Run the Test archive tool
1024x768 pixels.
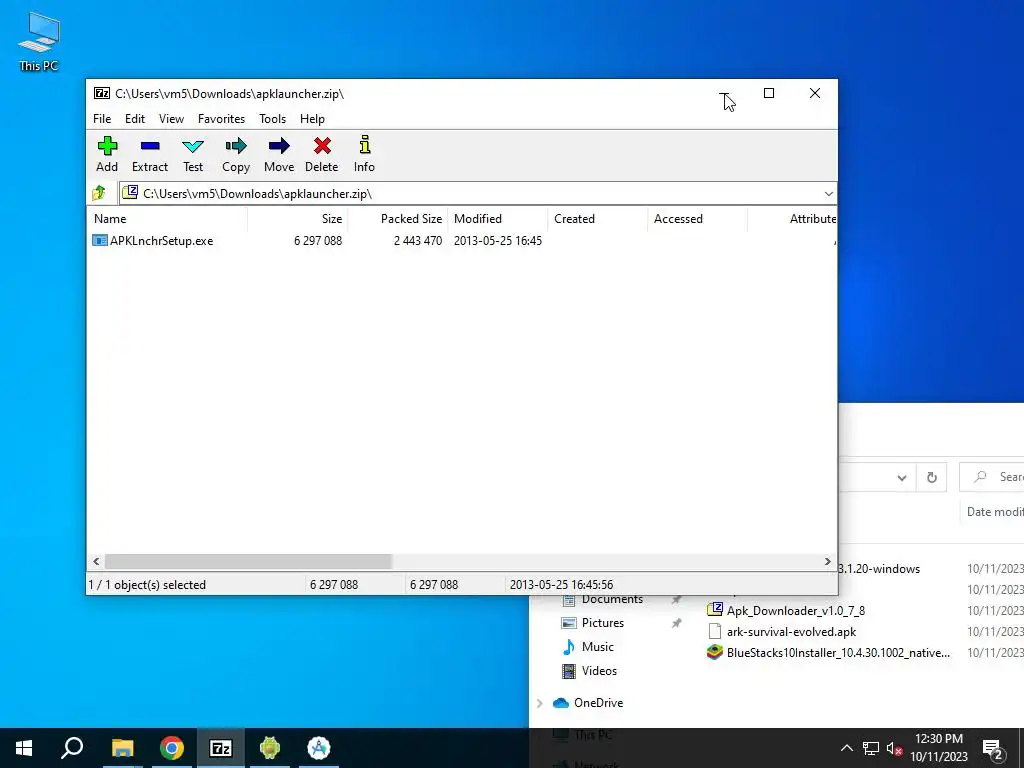[193, 154]
